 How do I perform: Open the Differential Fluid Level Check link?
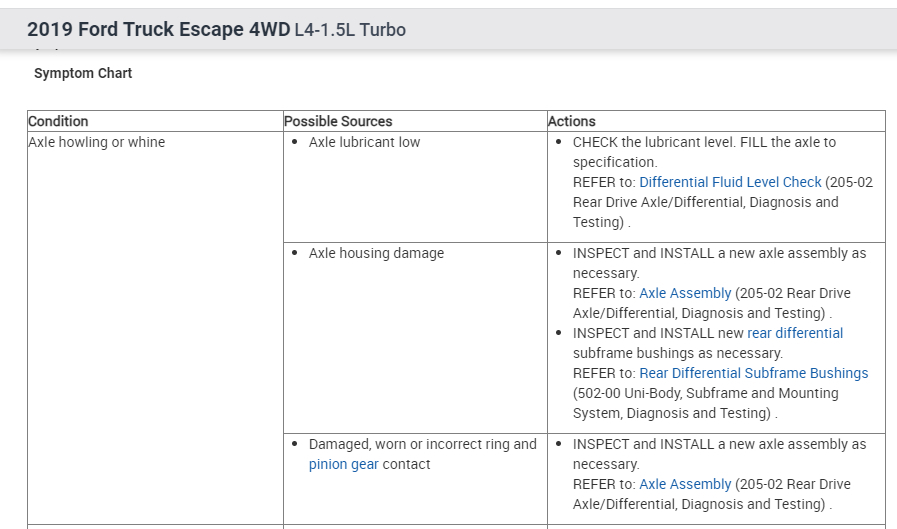tap(730, 182)
